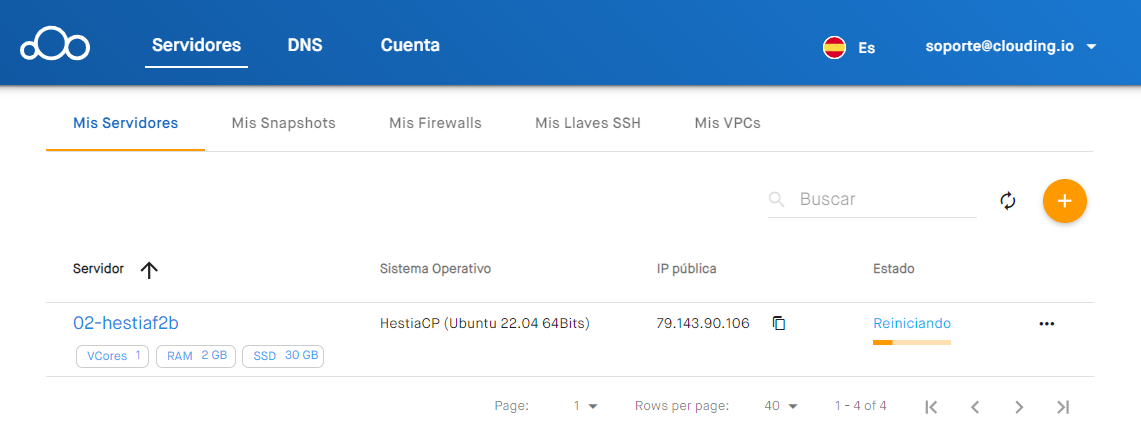Click the previous page chevron

[x=975, y=407]
